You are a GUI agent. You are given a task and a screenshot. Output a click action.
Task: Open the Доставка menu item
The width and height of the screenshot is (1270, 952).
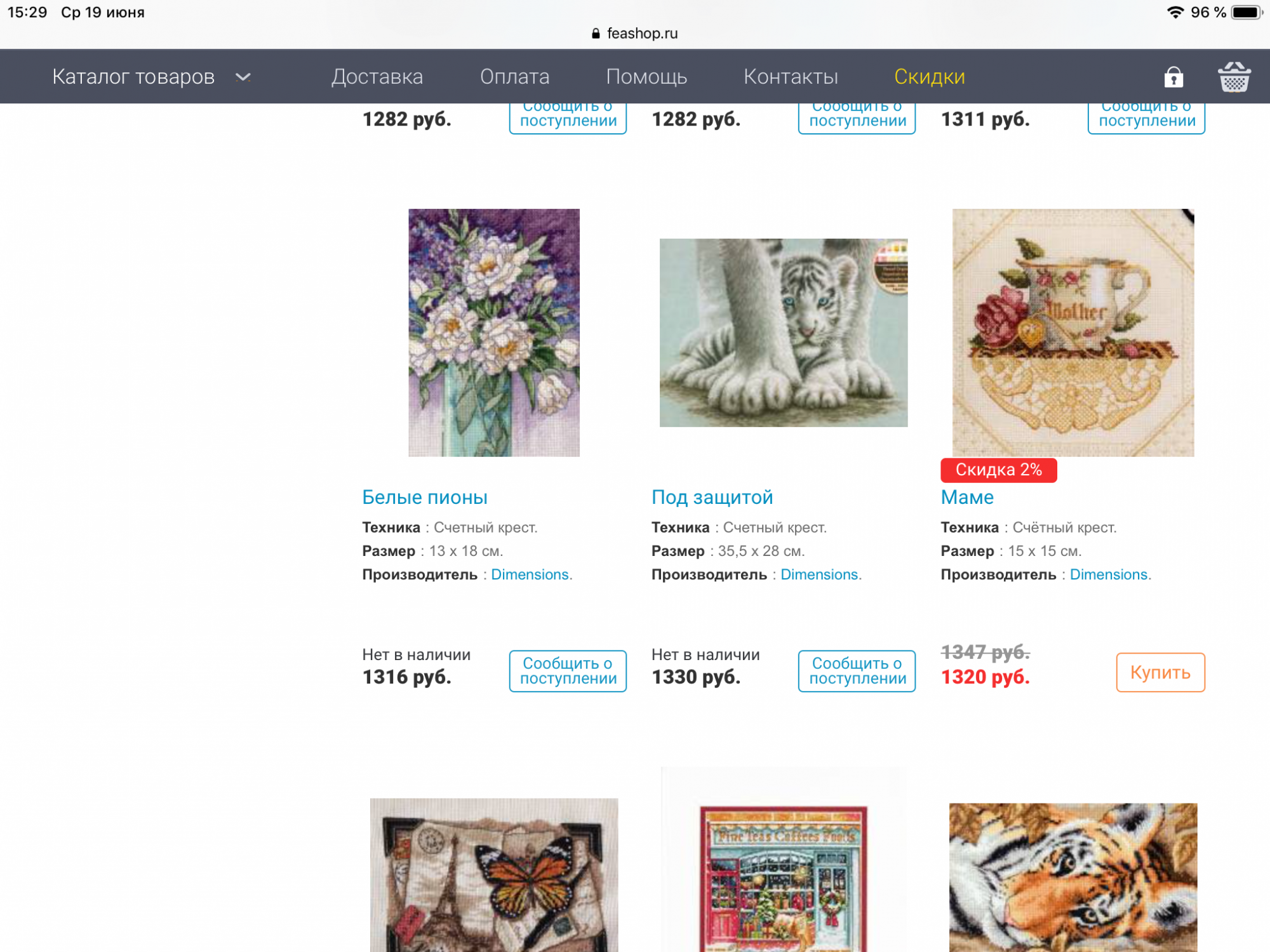[x=377, y=77]
